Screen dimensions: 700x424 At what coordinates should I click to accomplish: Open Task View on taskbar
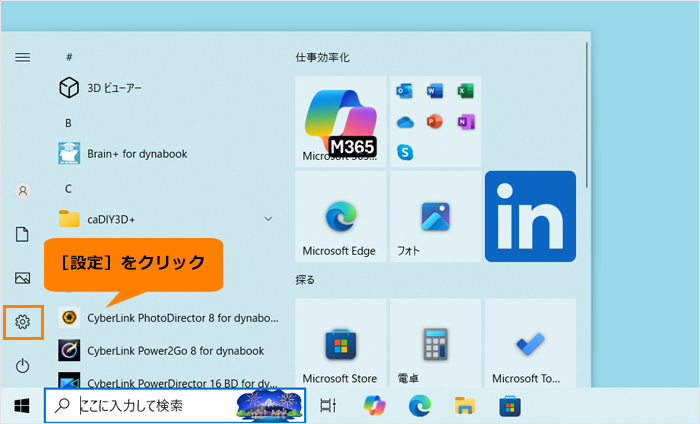coord(328,406)
